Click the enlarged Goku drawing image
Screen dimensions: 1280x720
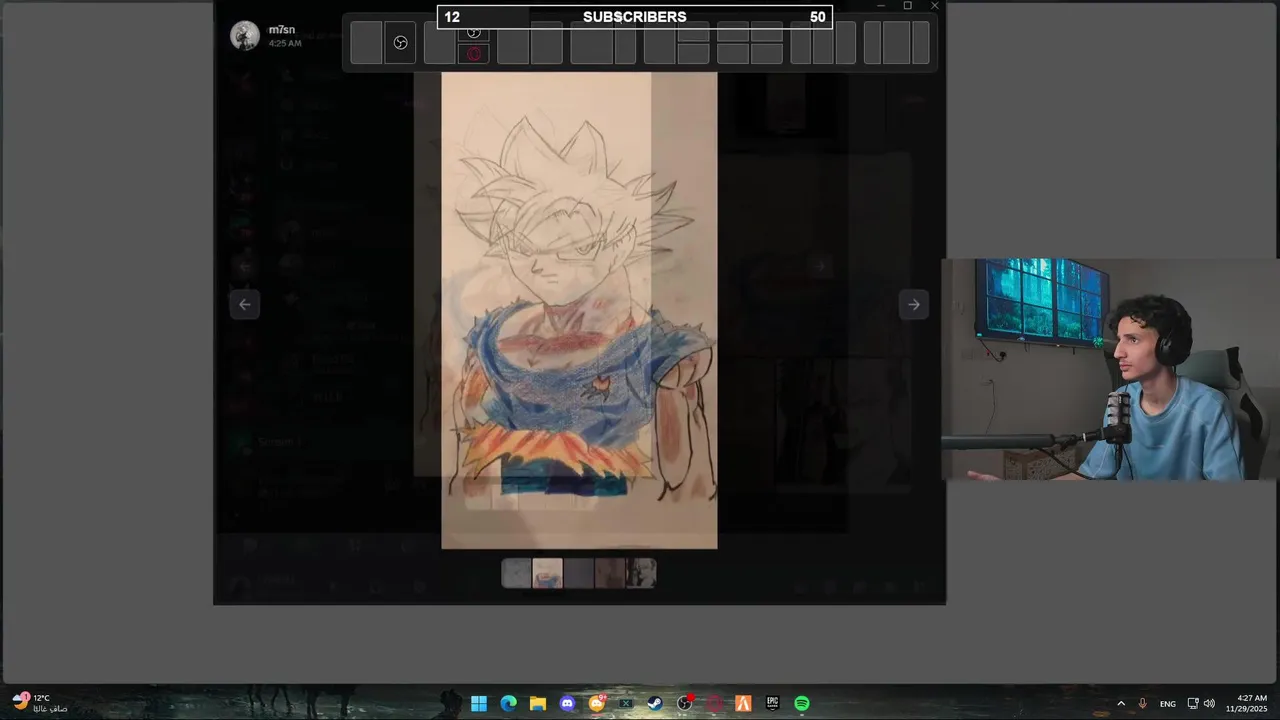[x=579, y=310]
